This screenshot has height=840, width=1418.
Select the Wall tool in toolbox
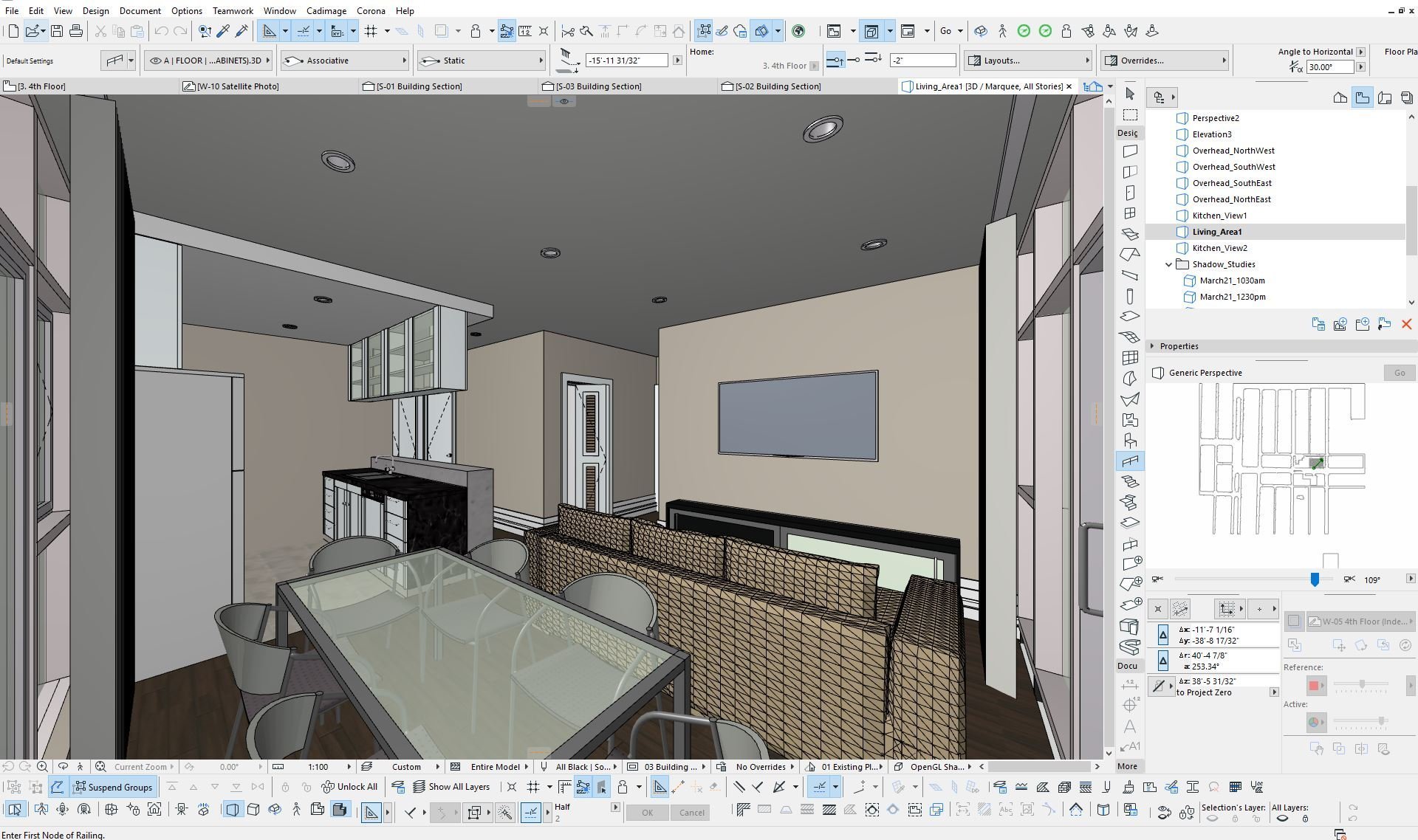(1129, 151)
